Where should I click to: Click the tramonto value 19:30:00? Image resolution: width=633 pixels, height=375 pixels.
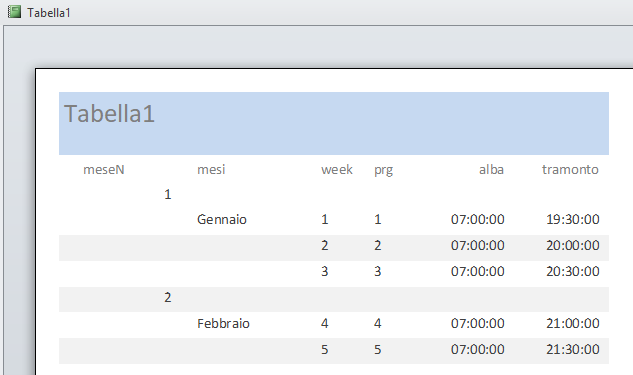point(573,220)
